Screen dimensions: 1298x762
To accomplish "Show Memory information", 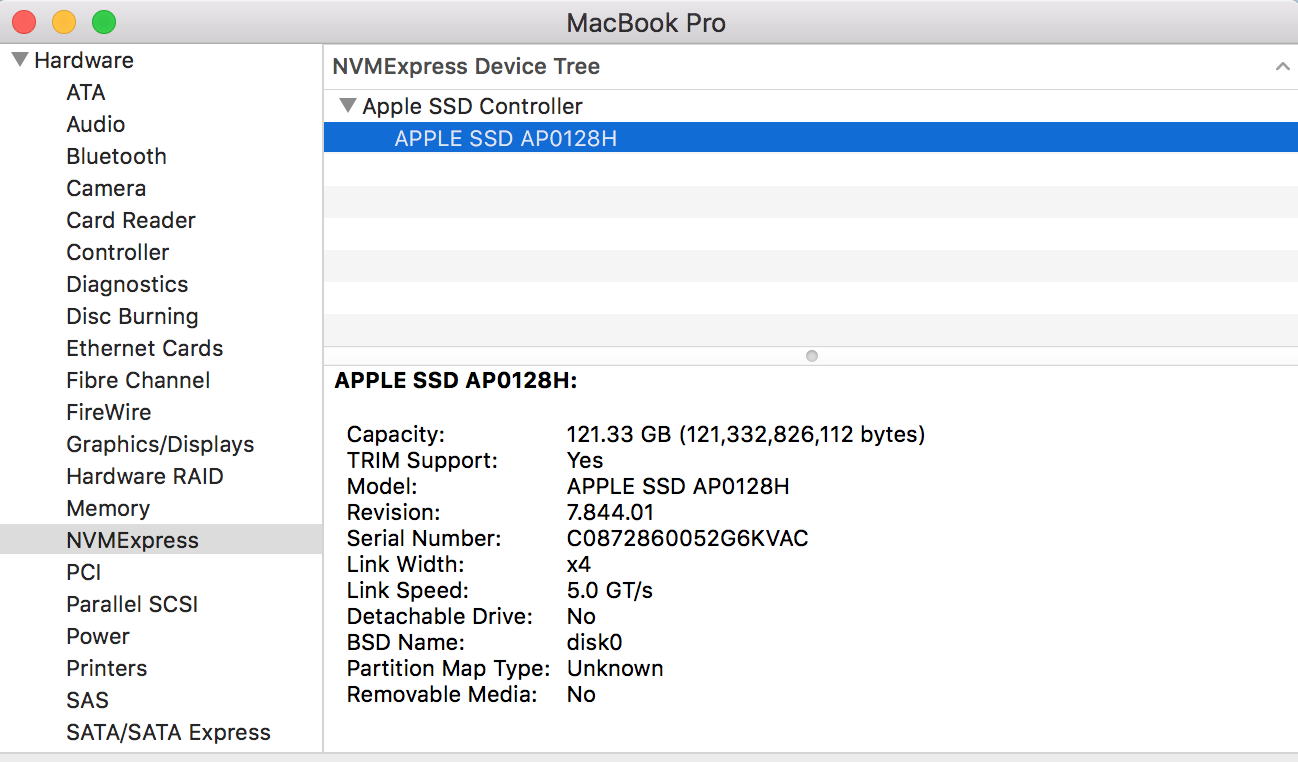I will tap(108, 508).
